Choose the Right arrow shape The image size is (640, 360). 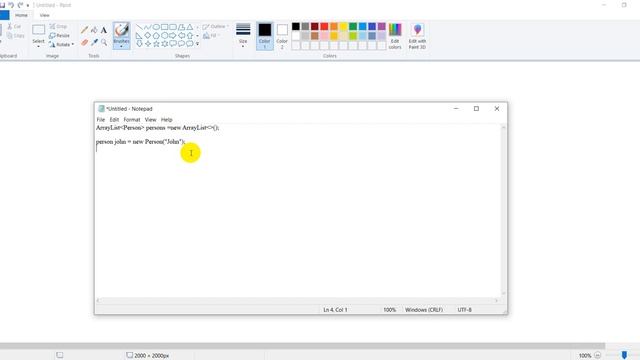pyautogui.click(x=173, y=36)
